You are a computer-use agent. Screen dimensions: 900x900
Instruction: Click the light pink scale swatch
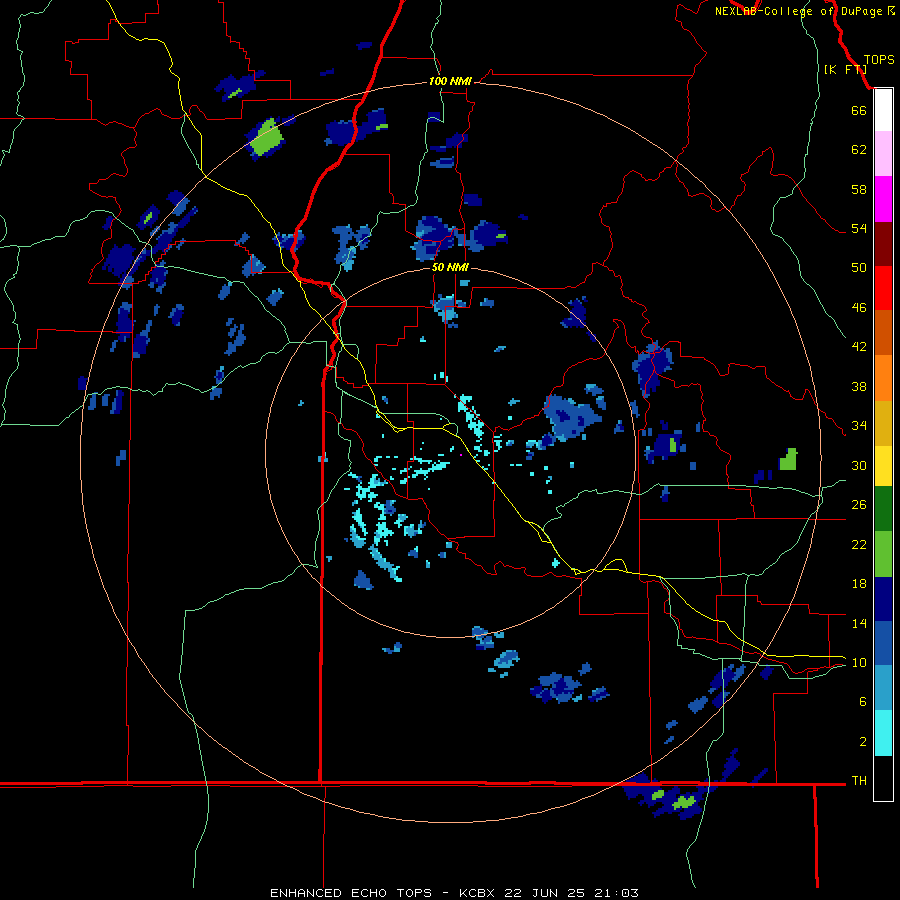[x=883, y=153]
